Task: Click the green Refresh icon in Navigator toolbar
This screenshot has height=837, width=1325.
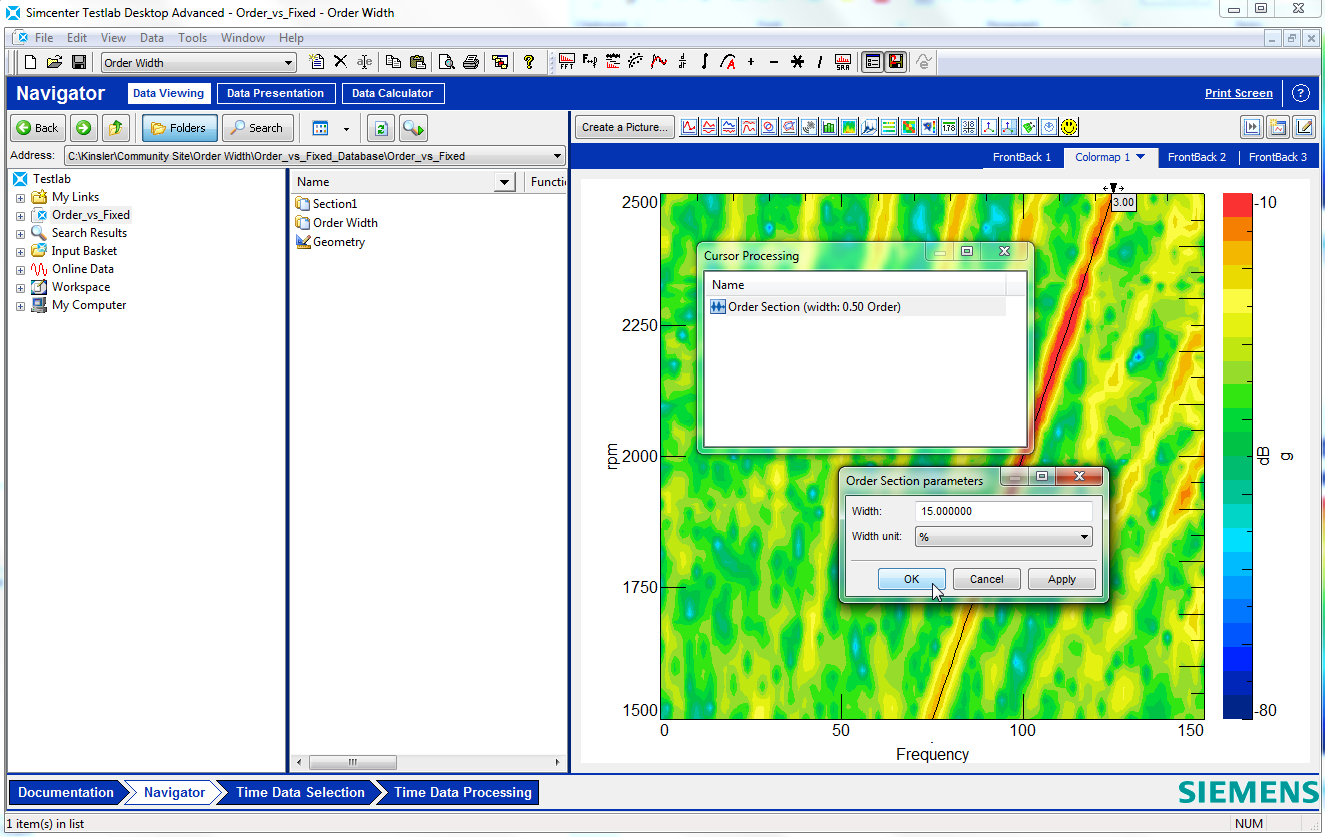Action: [380, 128]
